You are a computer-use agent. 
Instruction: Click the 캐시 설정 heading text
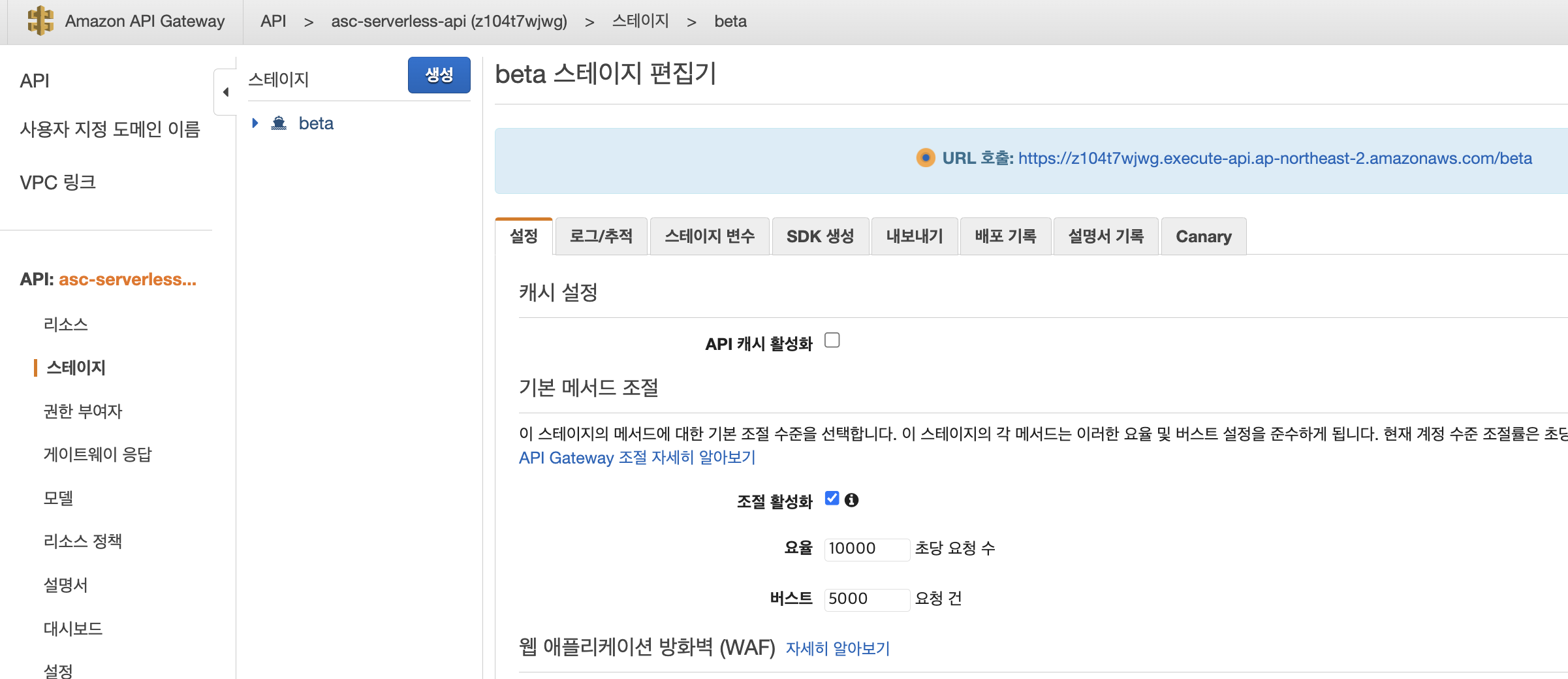pos(558,292)
